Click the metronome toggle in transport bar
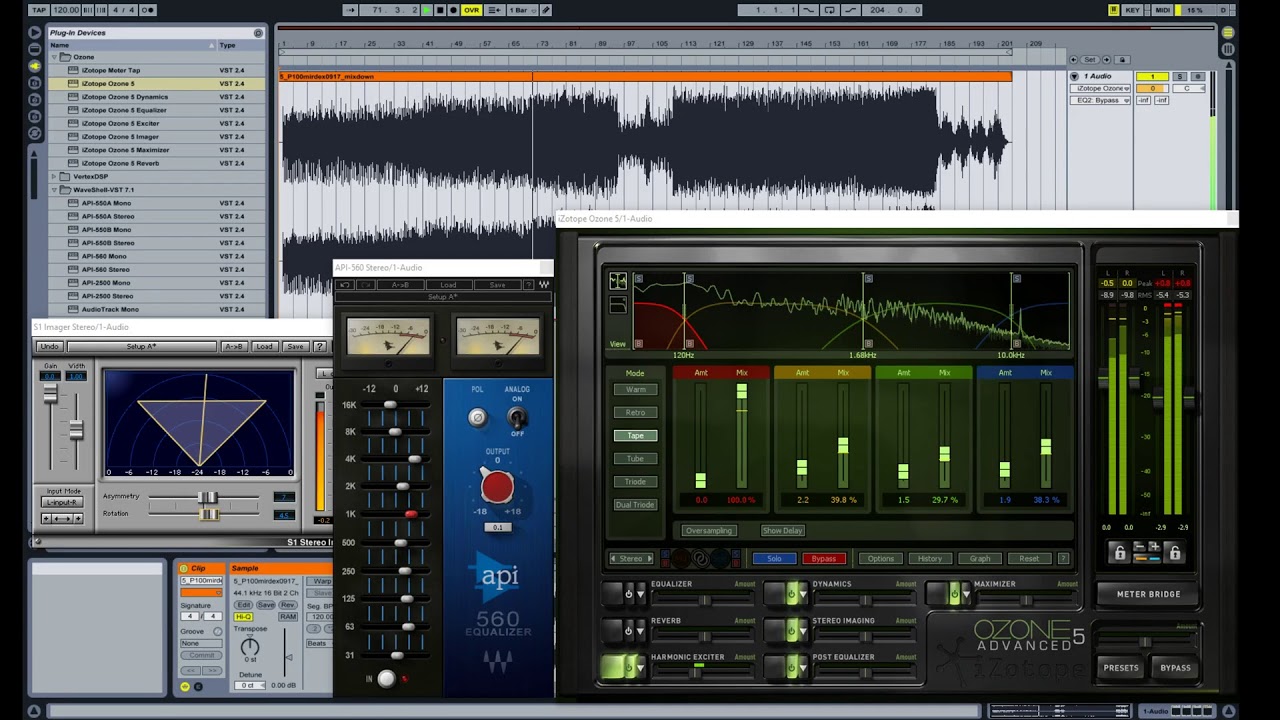The image size is (1280, 720). [149, 10]
